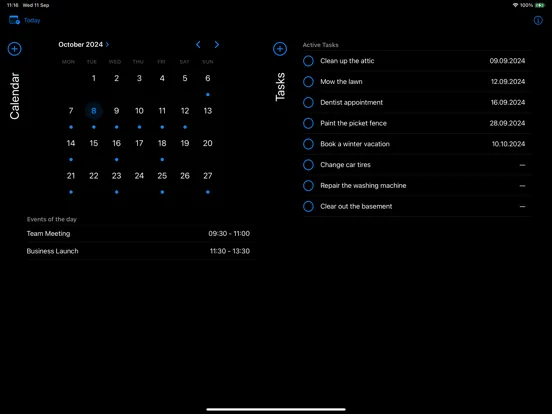Choose October 10 in the calendar
This screenshot has height=414, width=552.
(139, 111)
